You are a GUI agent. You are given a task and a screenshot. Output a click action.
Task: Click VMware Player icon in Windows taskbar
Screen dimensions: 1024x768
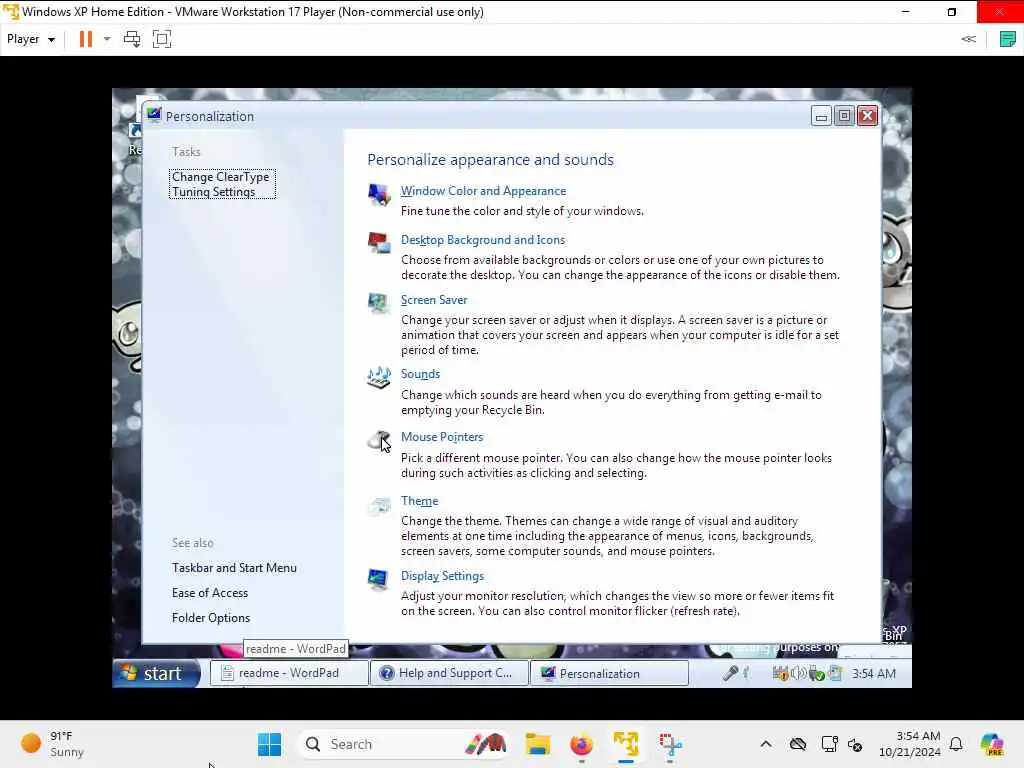pos(626,744)
